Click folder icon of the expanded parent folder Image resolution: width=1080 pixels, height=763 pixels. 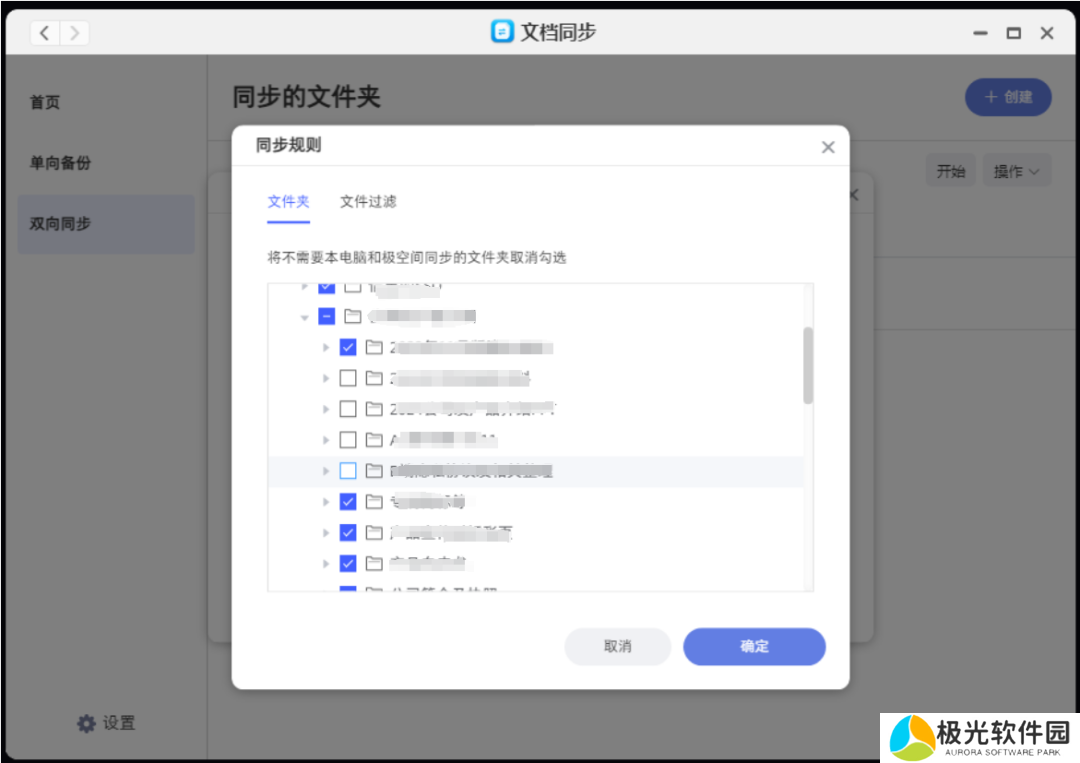click(352, 317)
